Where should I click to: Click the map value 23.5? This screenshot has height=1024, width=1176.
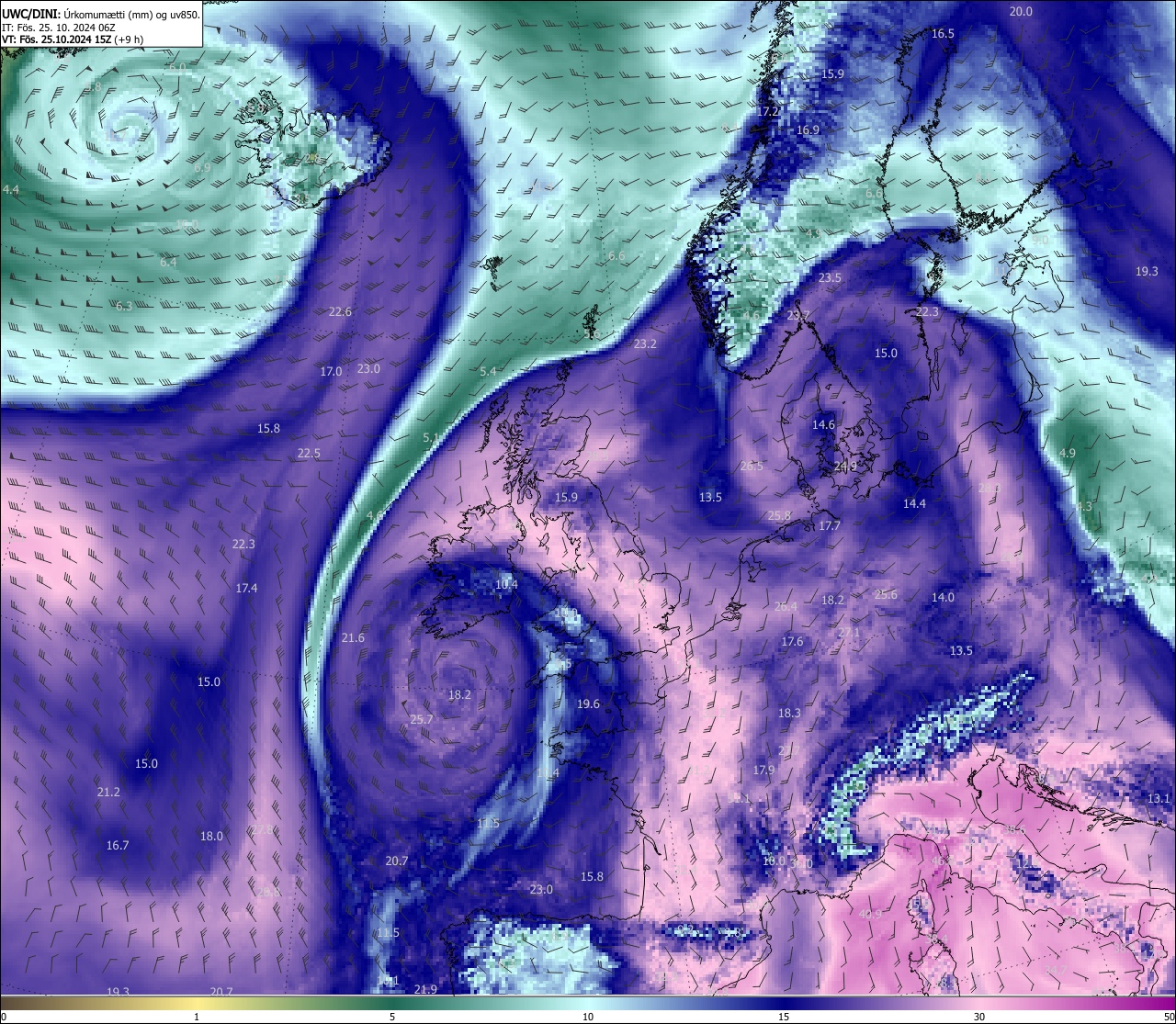[x=830, y=277]
